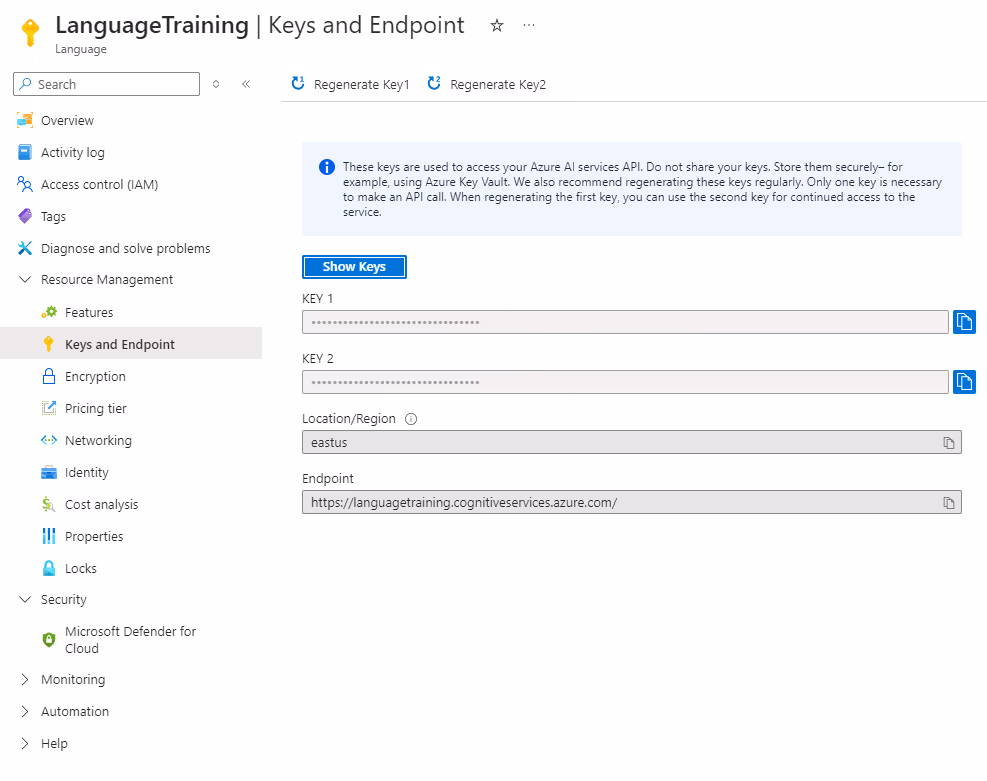
Task: Click the Endpoint URL text field
Action: pos(620,502)
